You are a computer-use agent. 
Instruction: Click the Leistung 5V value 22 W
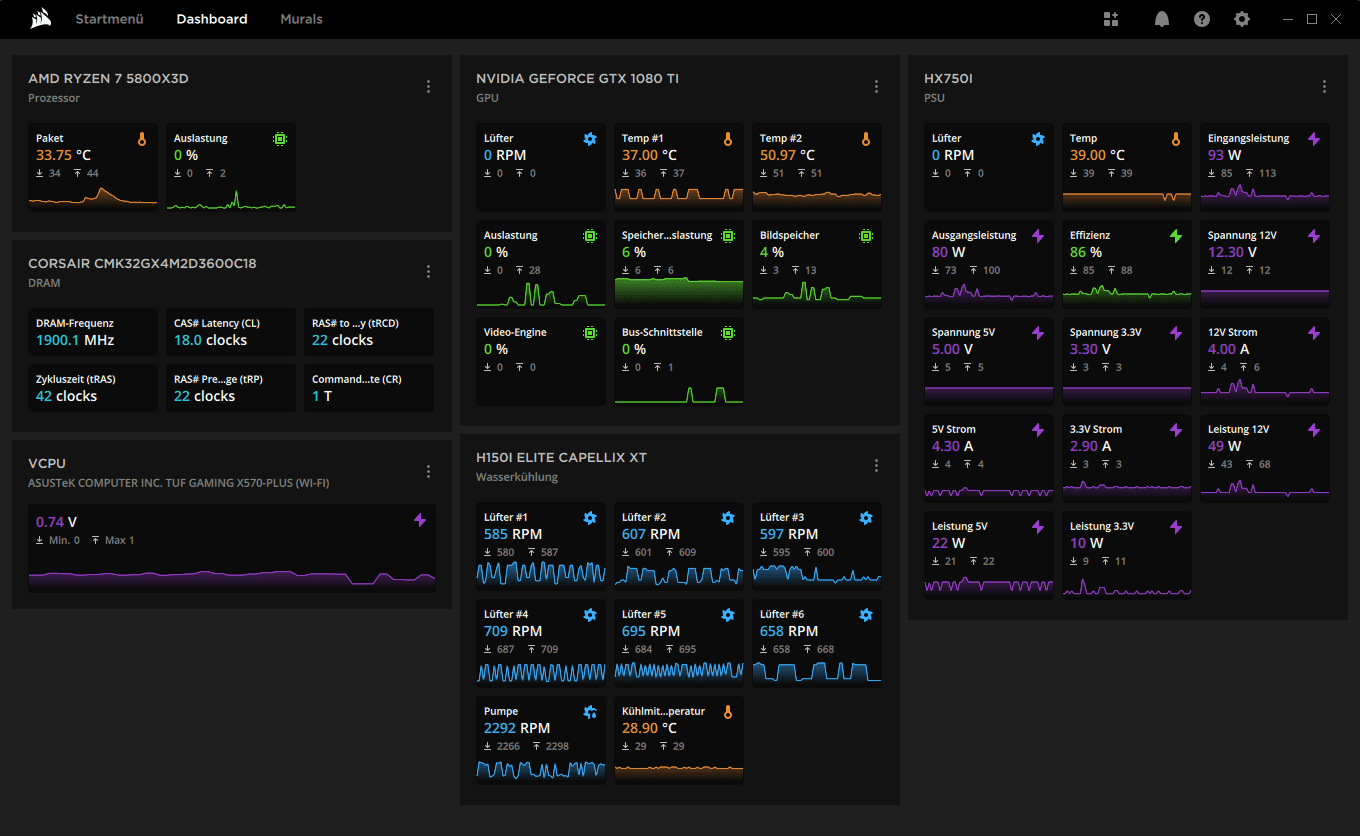coord(949,543)
